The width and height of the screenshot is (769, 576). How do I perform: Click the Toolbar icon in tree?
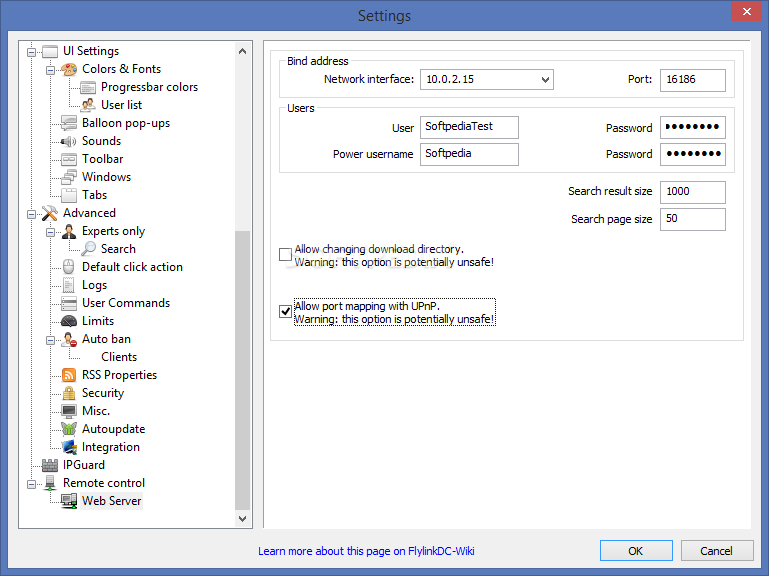(x=69, y=159)
